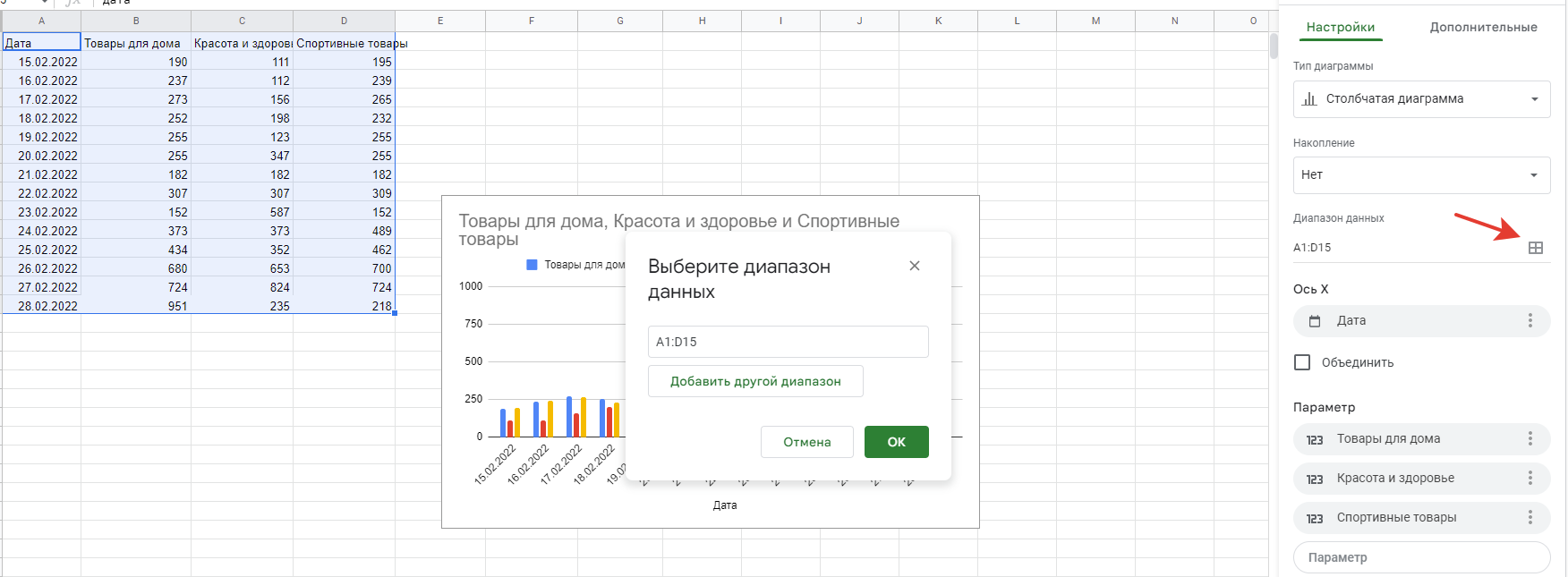This screenshot has height=577, width=1568.
Task: Click calendar icon next to Дата
Action: pyautogui.click(x=1315, y=321)
